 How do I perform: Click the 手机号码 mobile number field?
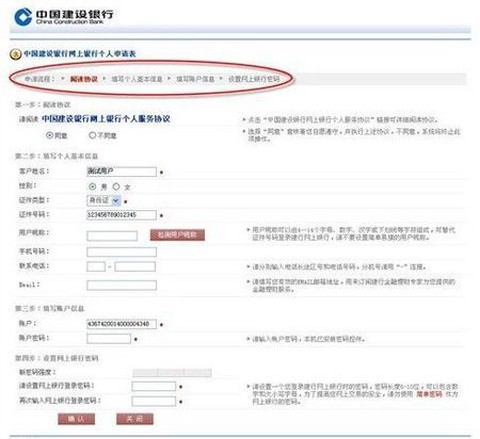tap(121, 252)
